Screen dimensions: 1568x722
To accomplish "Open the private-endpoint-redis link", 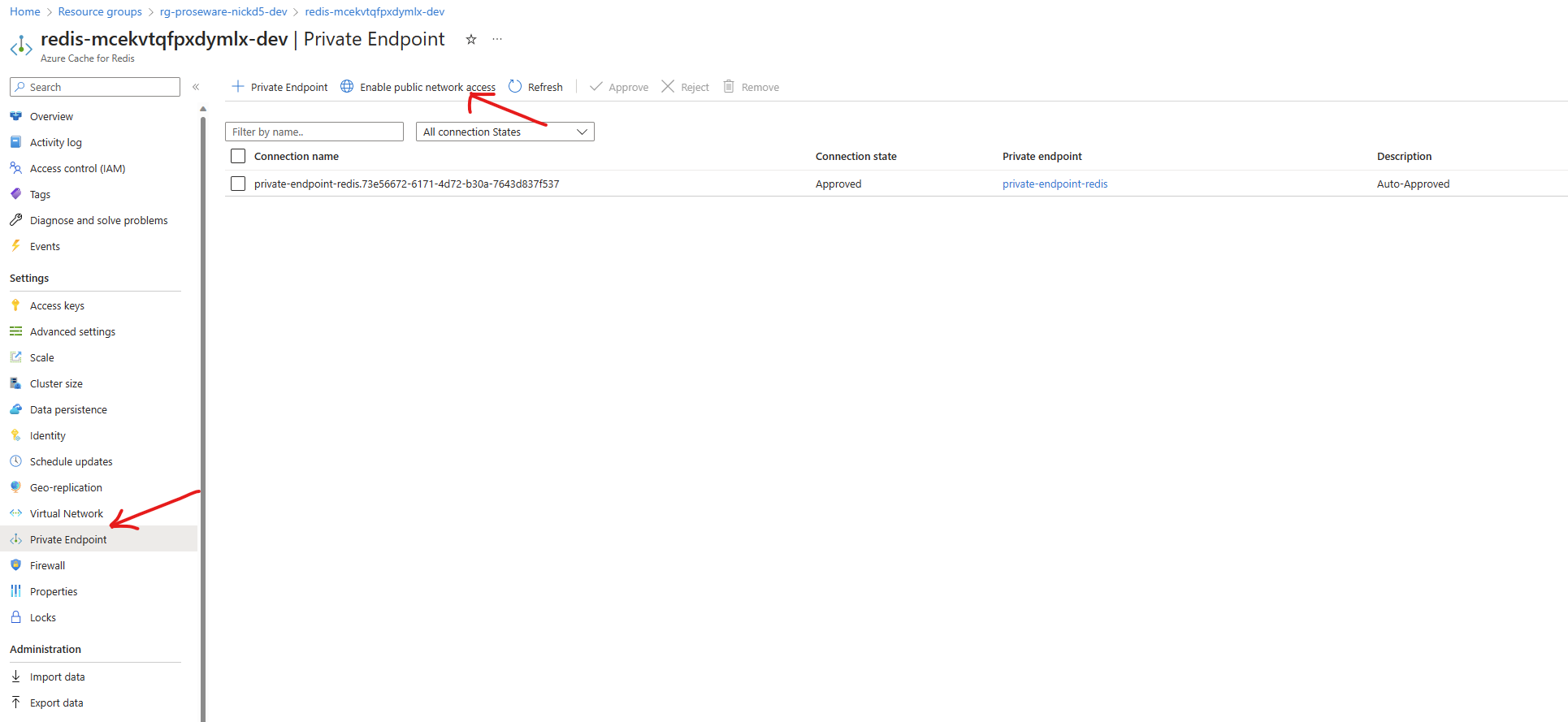I will click(1055, 184).
